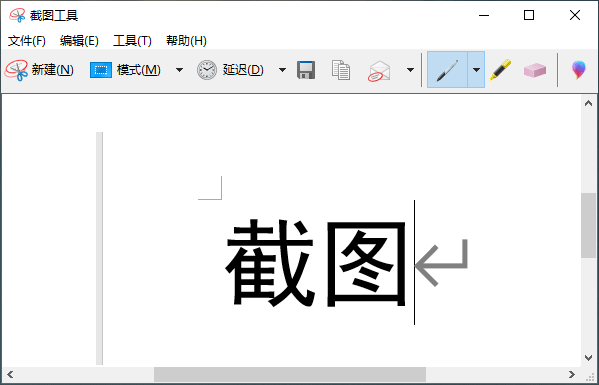Click the vertical scrollbar down arrow
Image resolution: width=599 pixels, height=385 pixels.
click(588, 358)
